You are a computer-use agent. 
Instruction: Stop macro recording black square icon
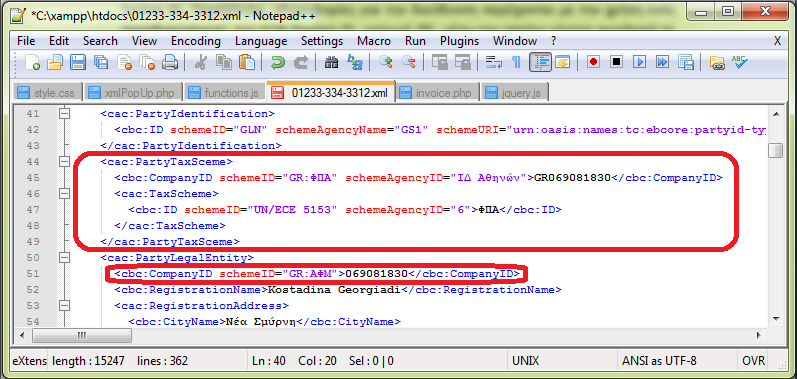(x=617, y=62)
